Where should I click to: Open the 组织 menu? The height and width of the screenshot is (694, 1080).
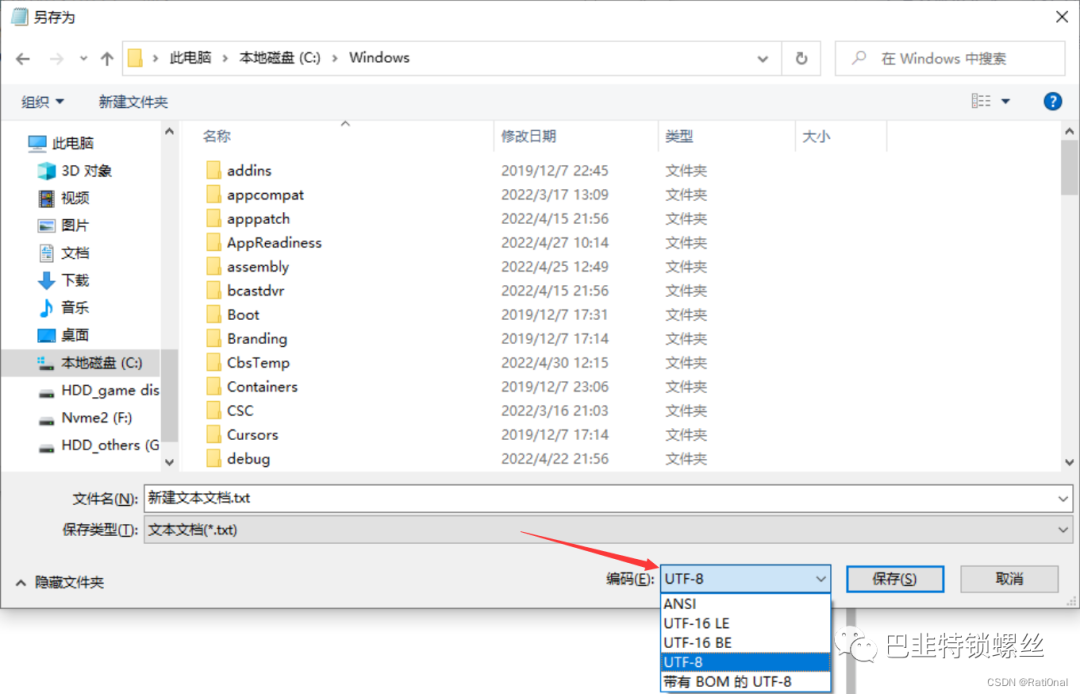pos(42,102)
